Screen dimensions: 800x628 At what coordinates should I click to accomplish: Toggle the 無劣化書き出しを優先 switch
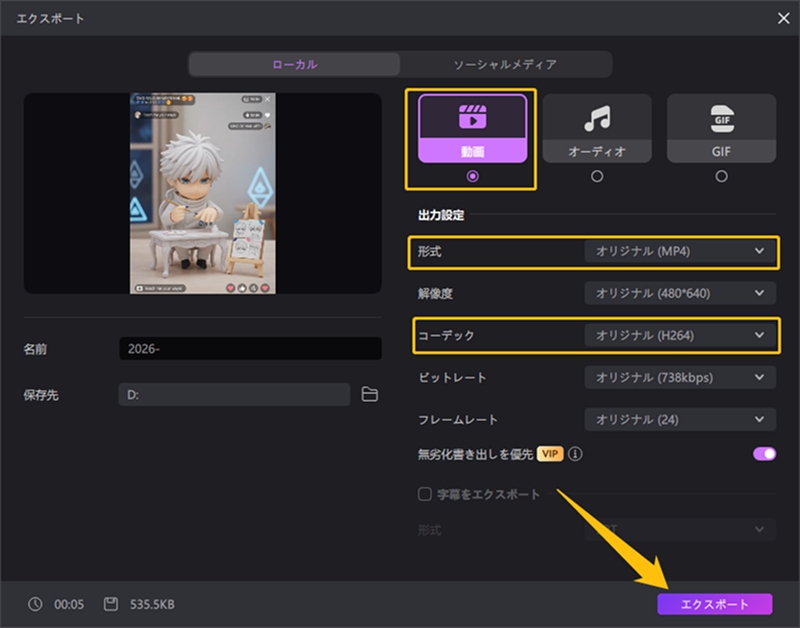click(x=764, y=454)
